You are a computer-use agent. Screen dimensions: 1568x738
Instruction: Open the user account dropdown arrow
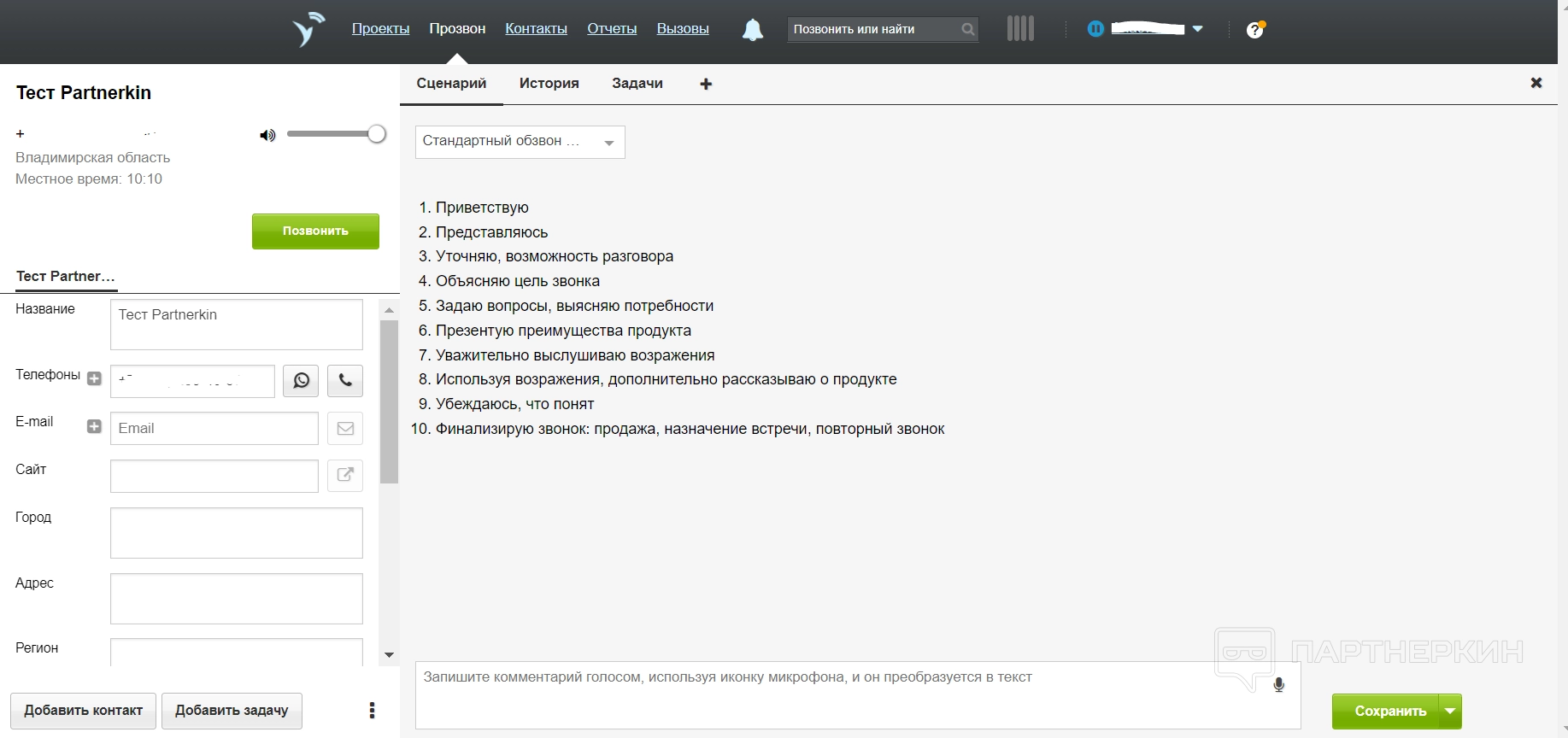coord(1197,29)
